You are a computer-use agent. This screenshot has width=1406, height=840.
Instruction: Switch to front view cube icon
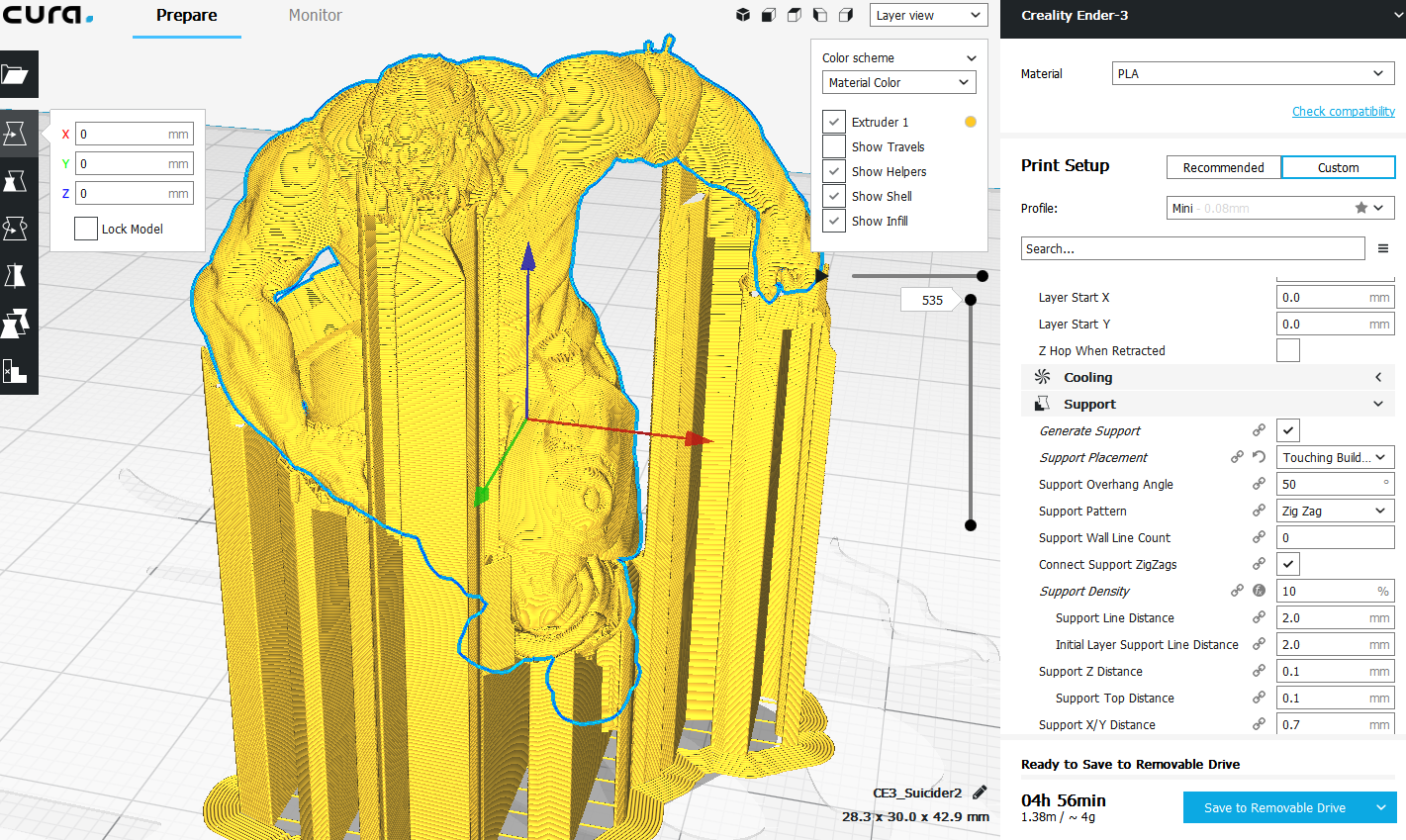769,15
